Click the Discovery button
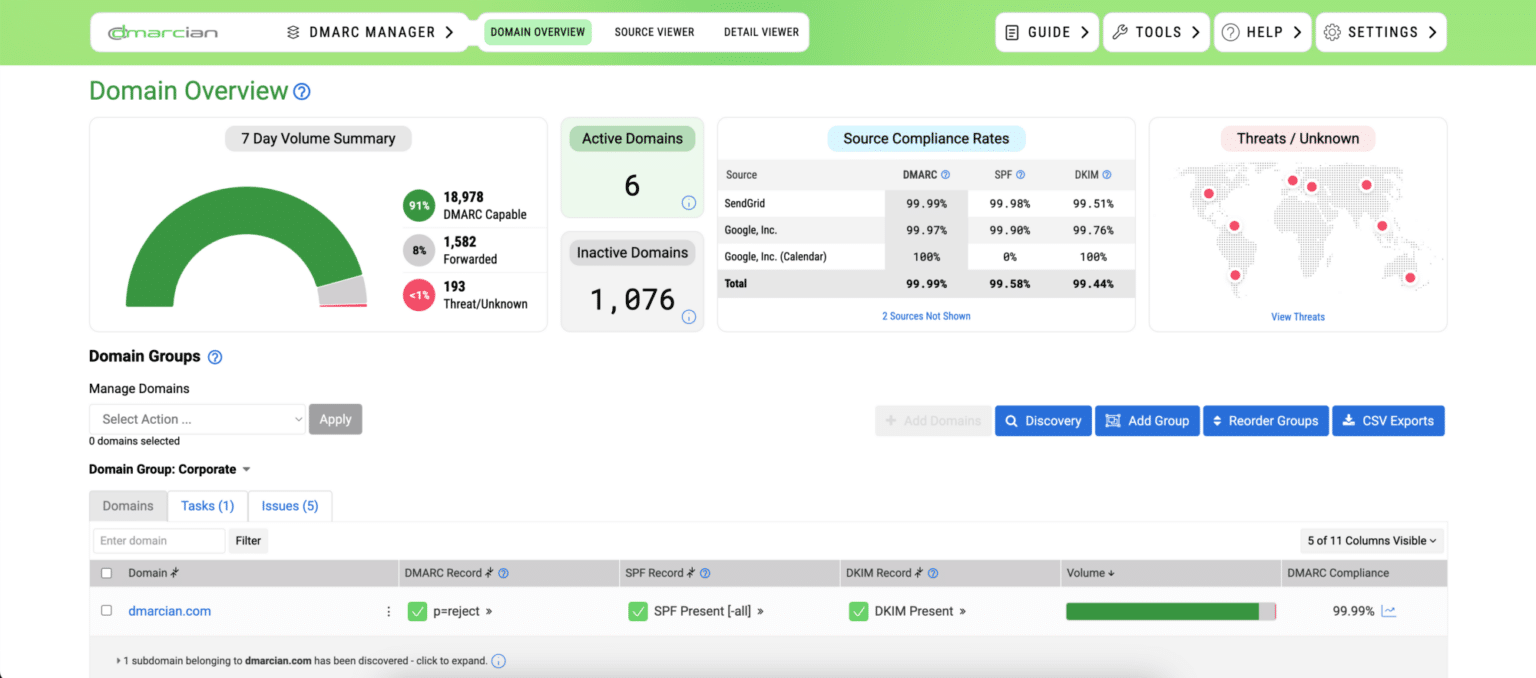1536x678 pixels. pos(1043,421)
